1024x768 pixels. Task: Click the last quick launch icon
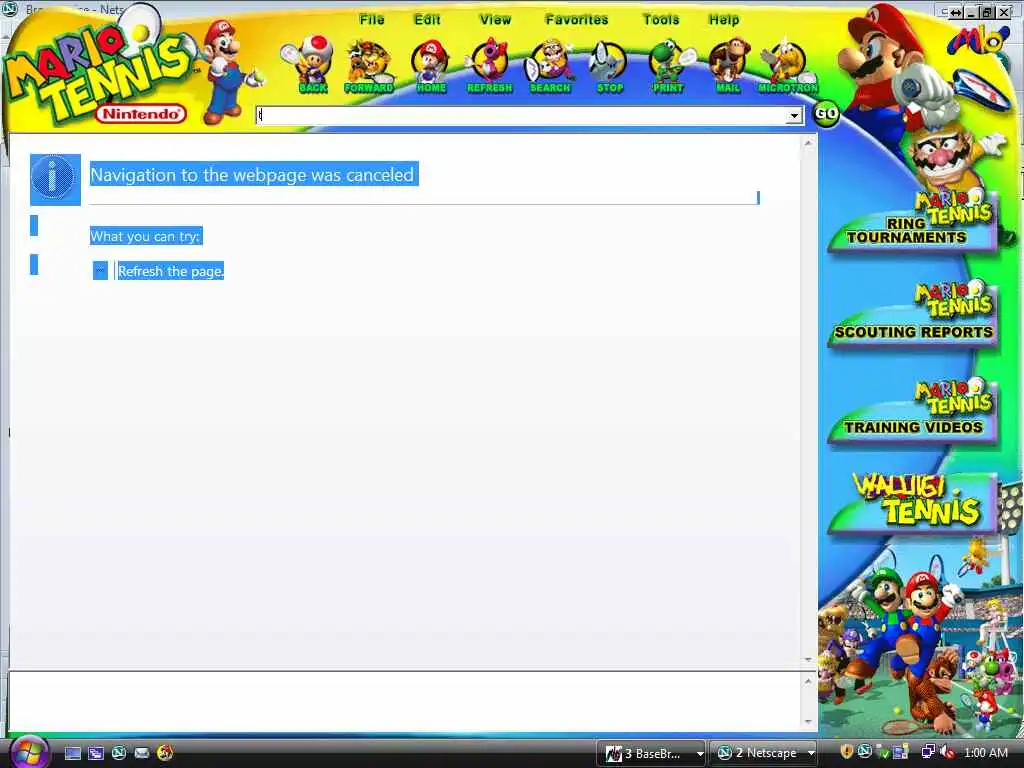[x=165, y=753]
